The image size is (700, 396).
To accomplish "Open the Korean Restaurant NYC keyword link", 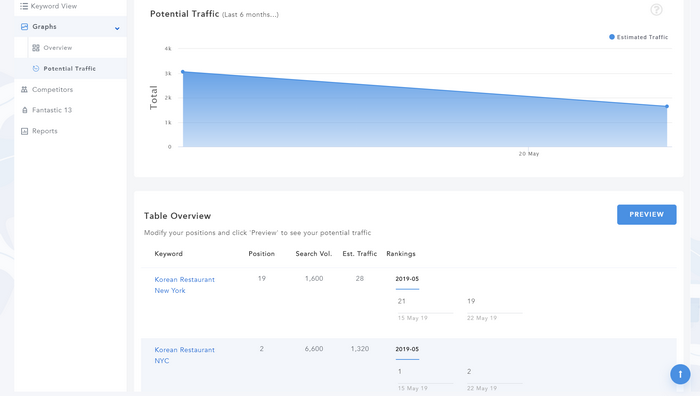I will pos(184,355).
